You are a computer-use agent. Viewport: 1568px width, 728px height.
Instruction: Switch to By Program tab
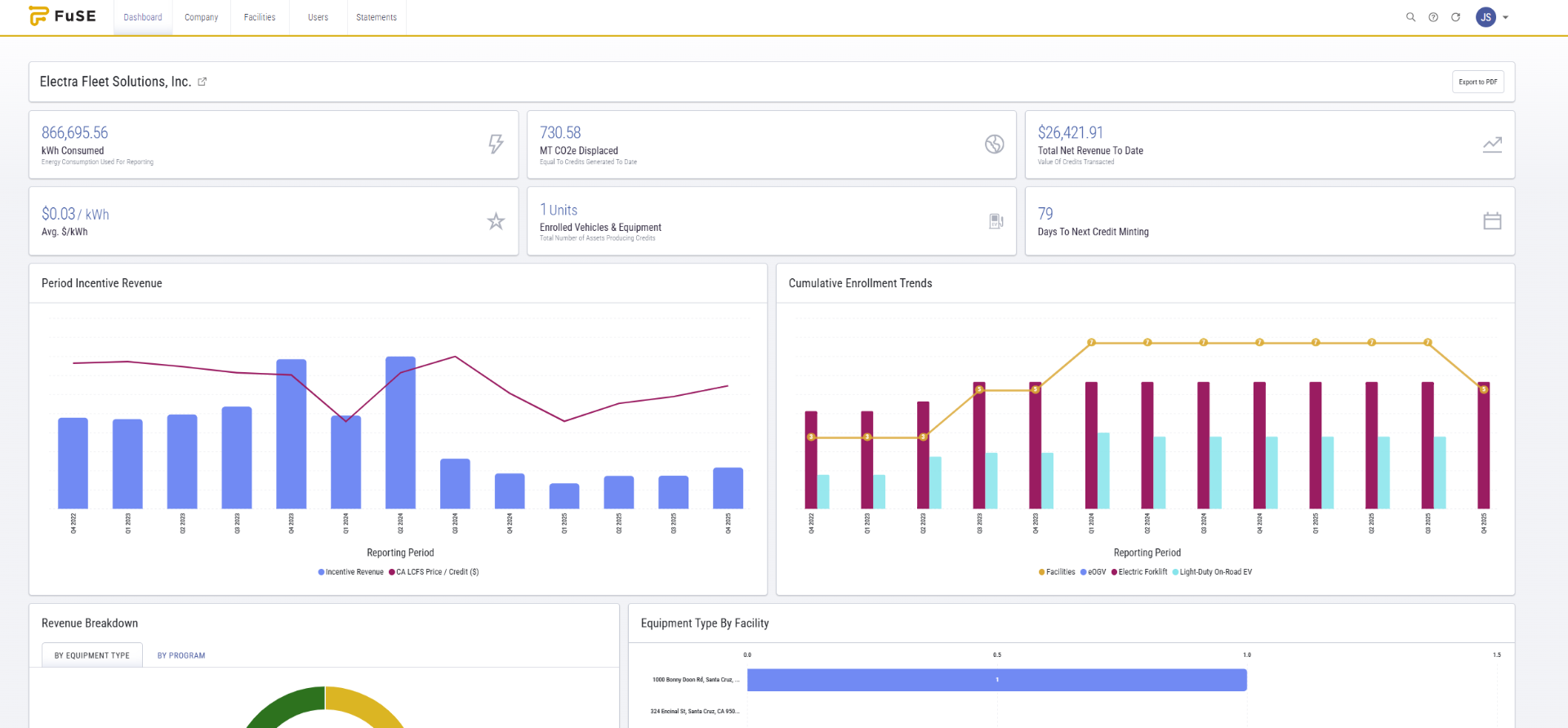[x=181, y=655]
